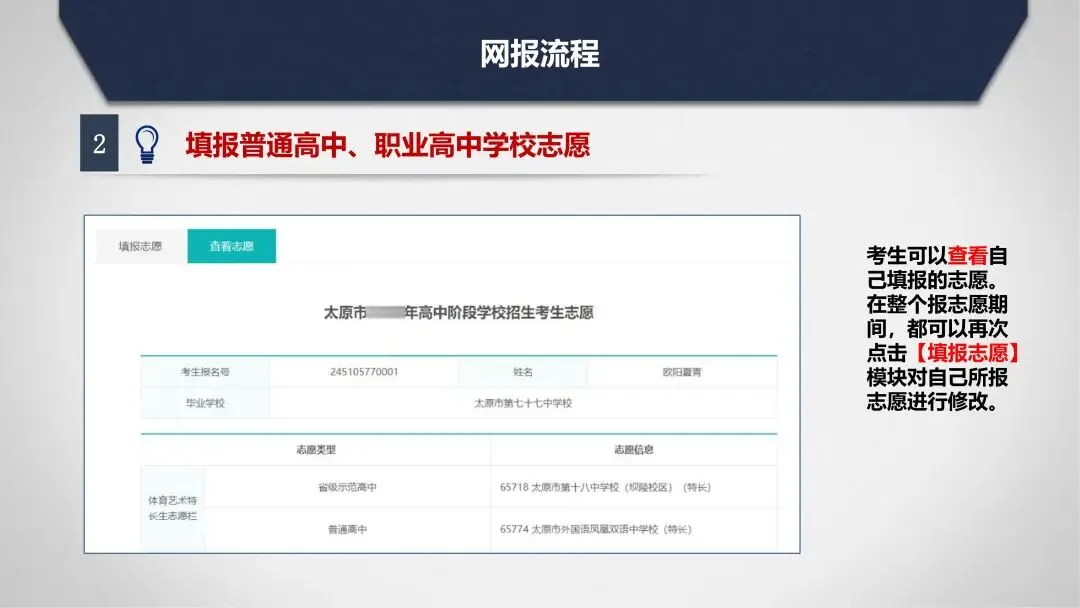
Task: Select school value 太原市第七十七中学校
Action: (x=523, y=403)
